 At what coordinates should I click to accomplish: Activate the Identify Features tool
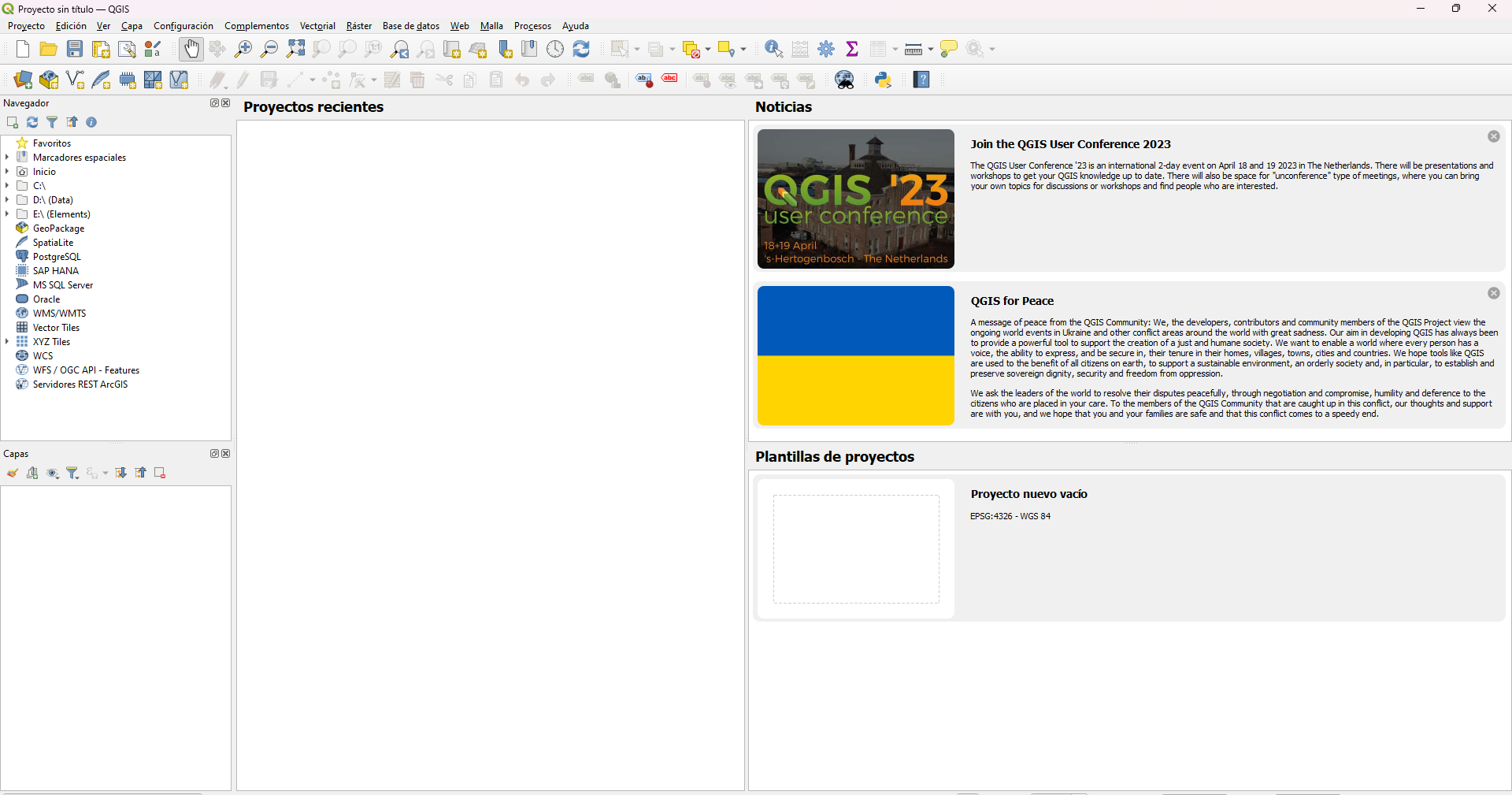774,49
